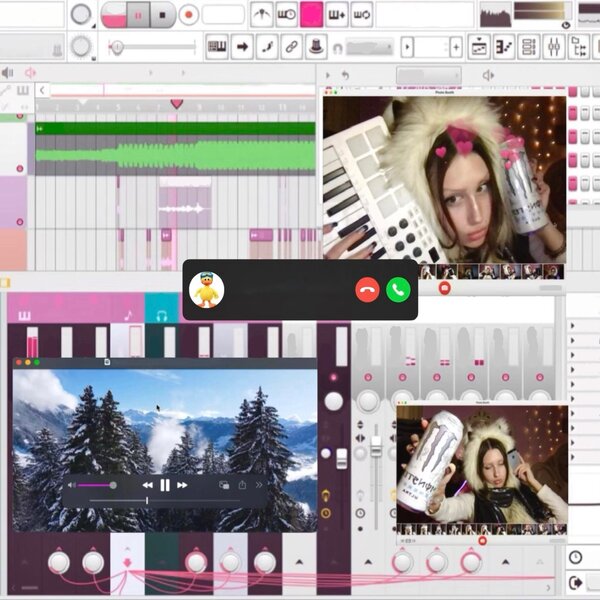Click the right arrow icon in toolbar
Screen dimensions: 600x600
tap(242, 47)
